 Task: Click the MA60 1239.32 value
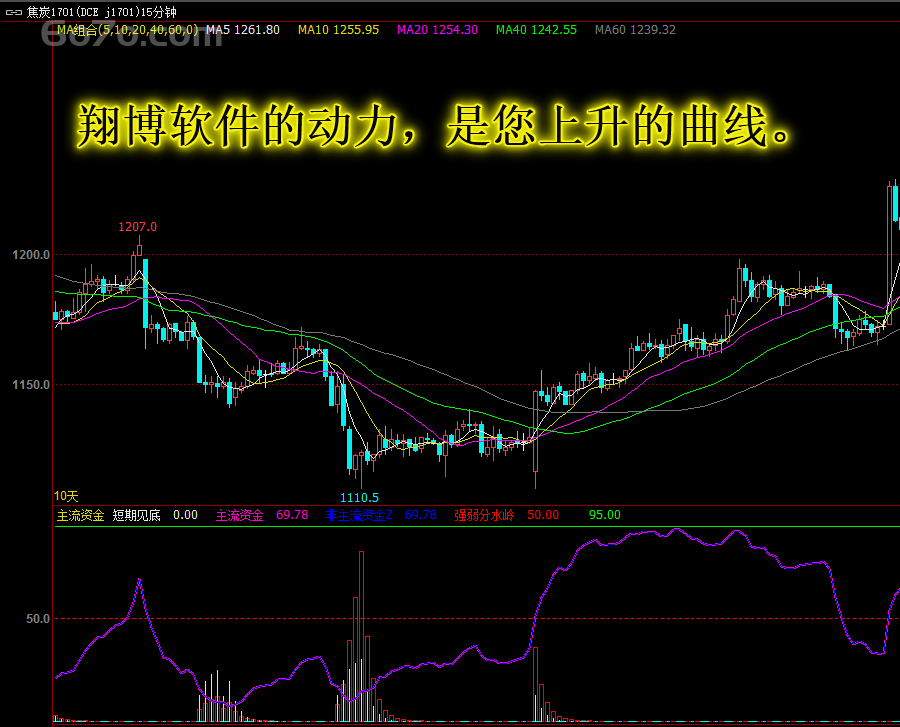(635, 30)
